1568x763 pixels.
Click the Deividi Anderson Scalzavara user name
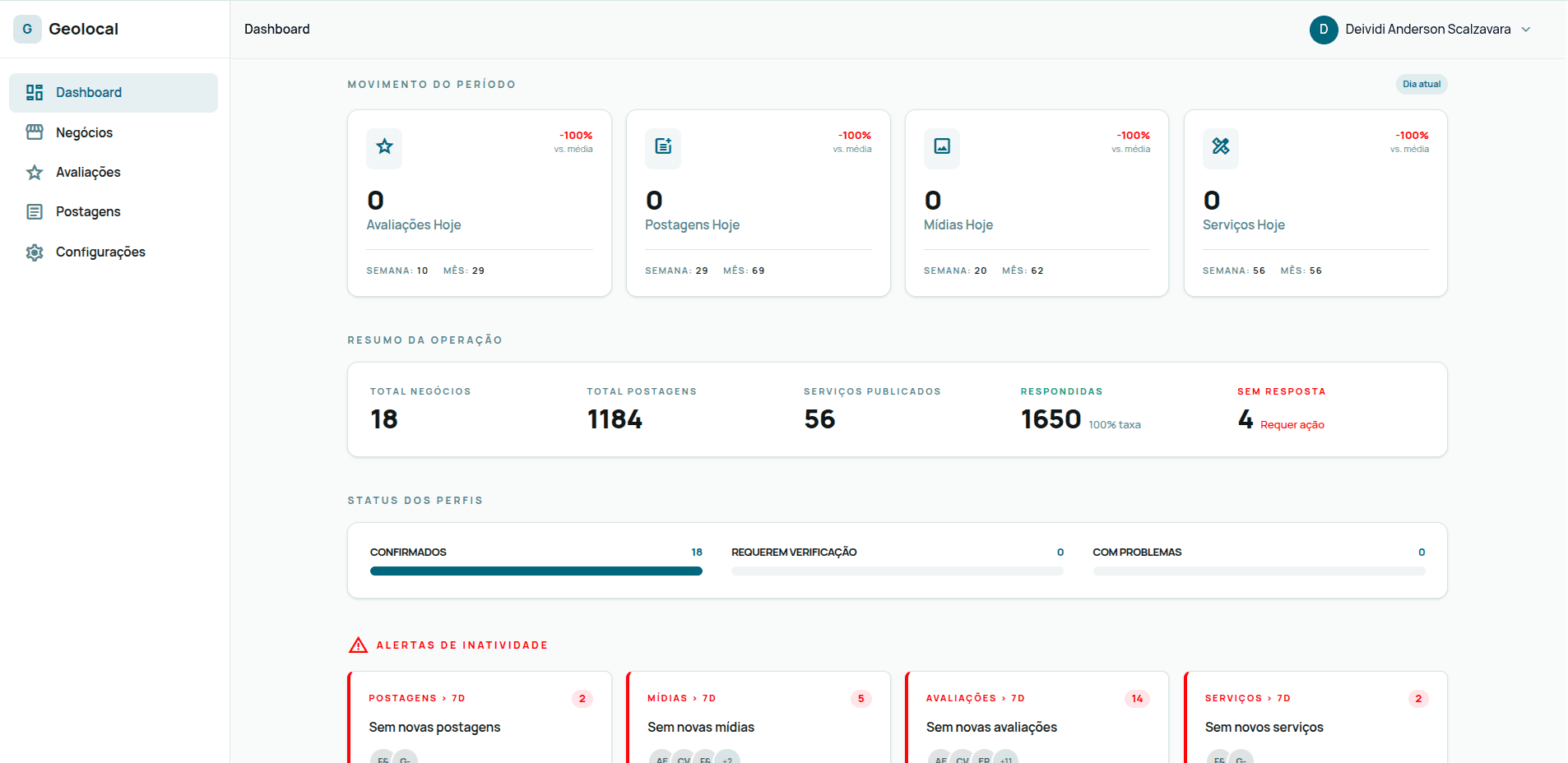[x=1428, y=30]
